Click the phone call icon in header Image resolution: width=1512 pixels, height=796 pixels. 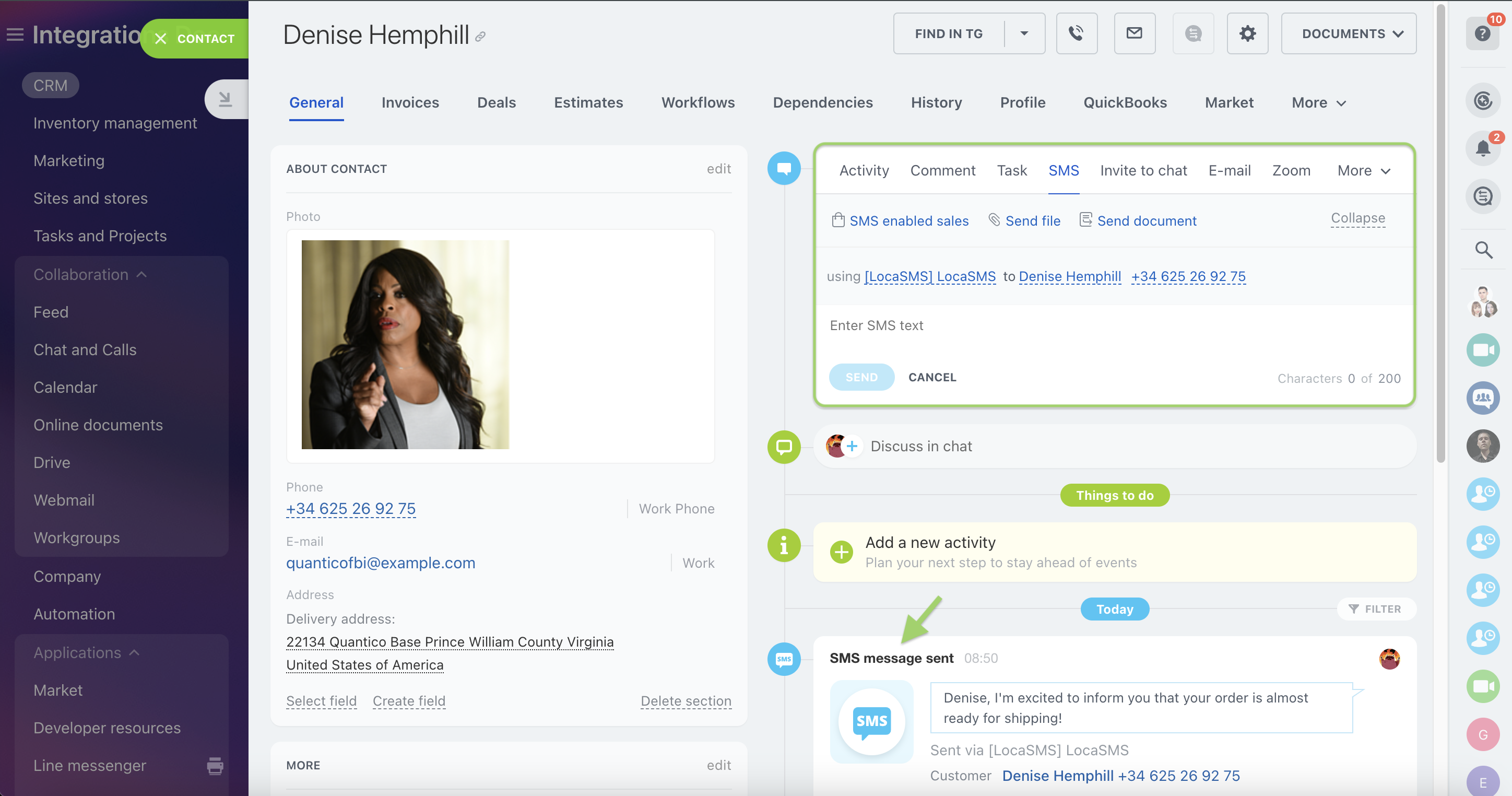(1076, 33)
